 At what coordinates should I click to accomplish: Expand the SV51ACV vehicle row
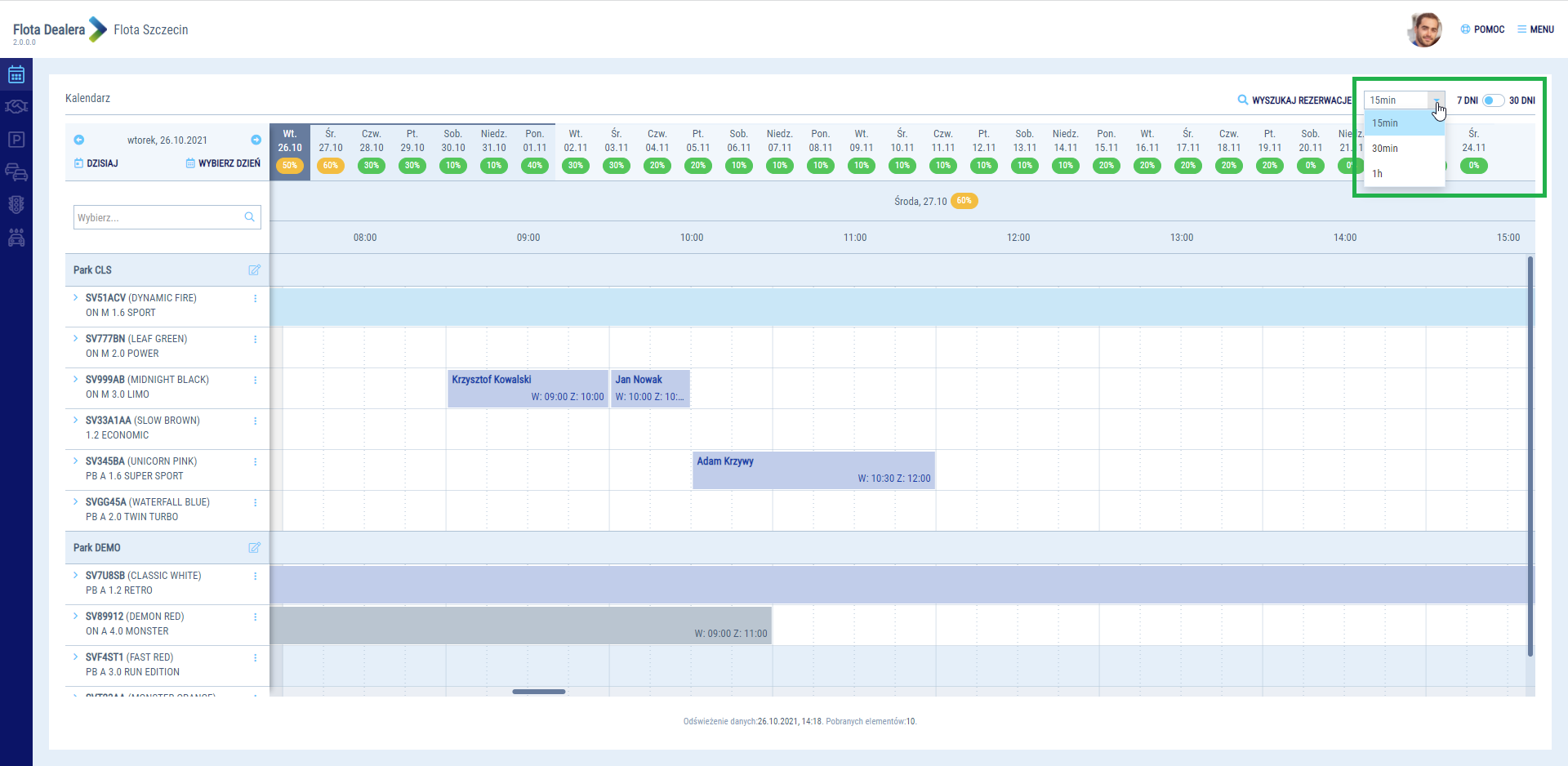click(76, 298)
